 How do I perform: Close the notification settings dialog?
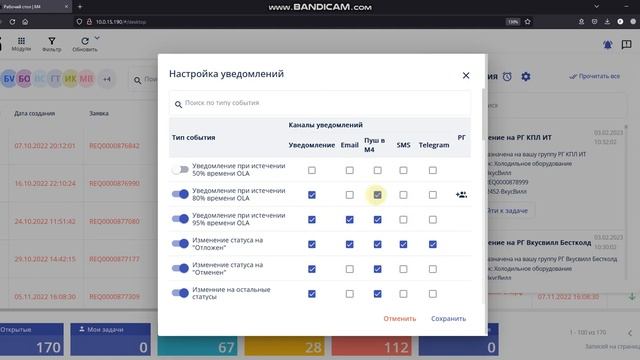[466, 76]
